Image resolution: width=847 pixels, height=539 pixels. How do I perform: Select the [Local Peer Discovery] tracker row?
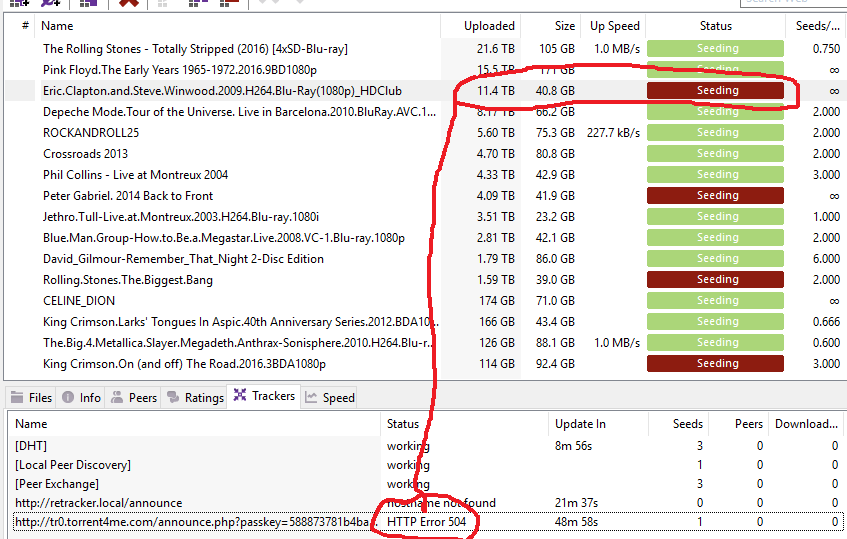tap(426, 465)
